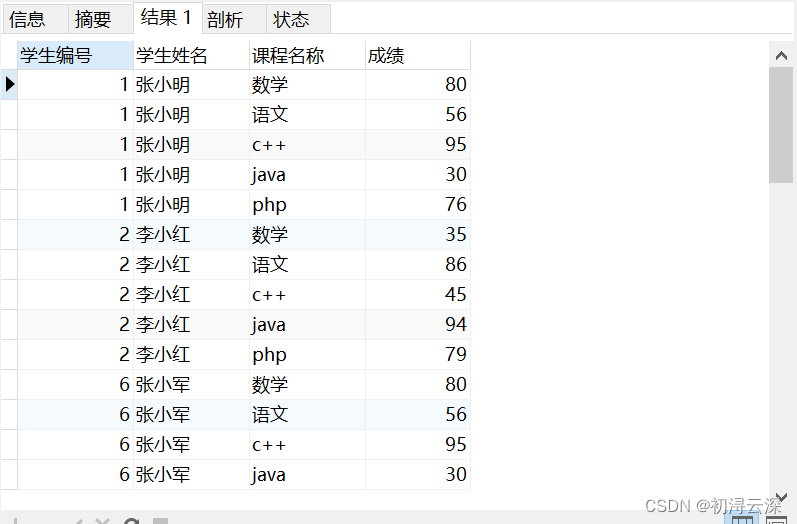
Task: Click the row selector beside 张小明 java
Action: (9, 174)
